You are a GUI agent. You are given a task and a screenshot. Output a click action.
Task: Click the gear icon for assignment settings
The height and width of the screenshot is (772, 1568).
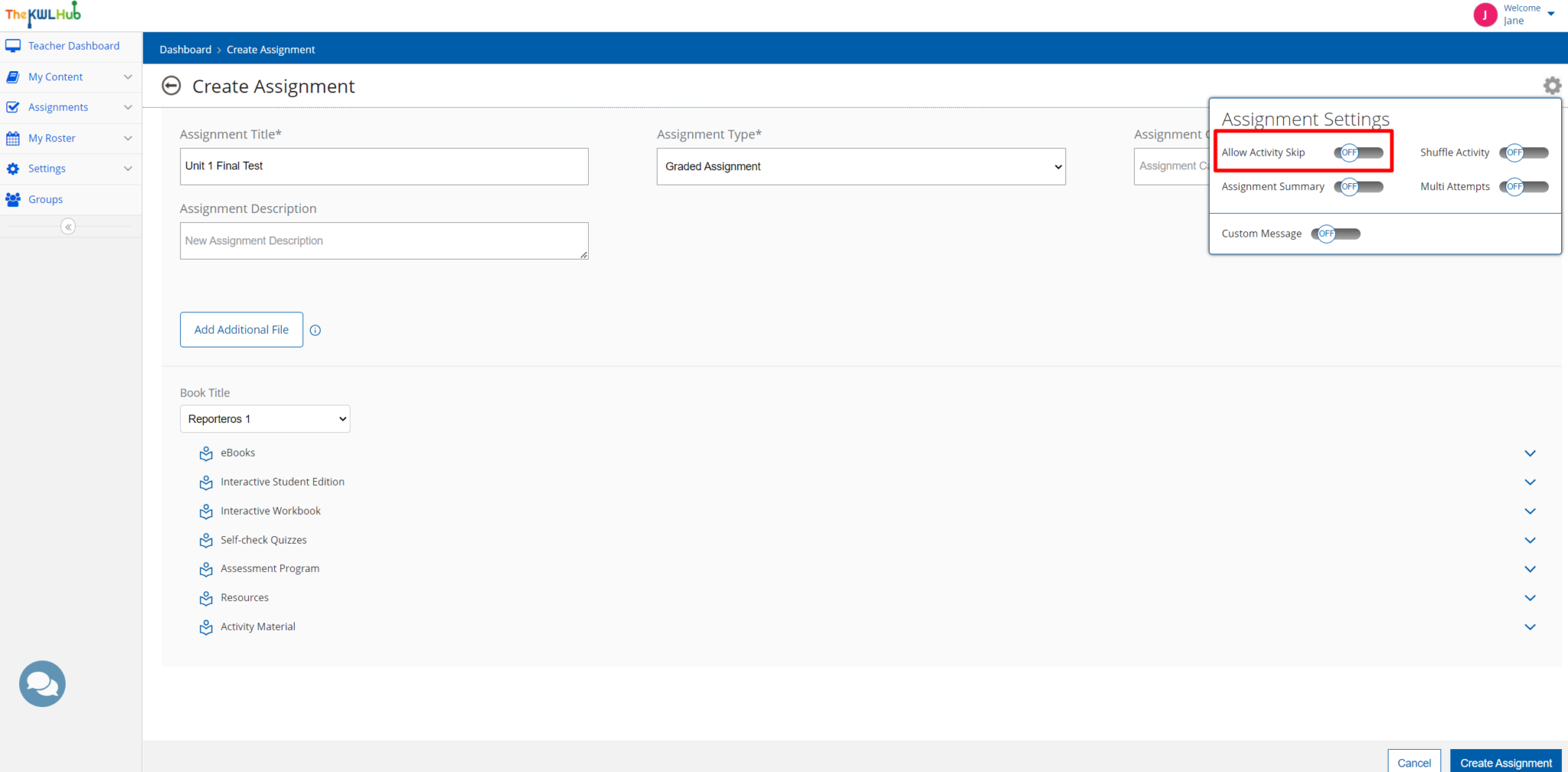[x=1551, y=86]
